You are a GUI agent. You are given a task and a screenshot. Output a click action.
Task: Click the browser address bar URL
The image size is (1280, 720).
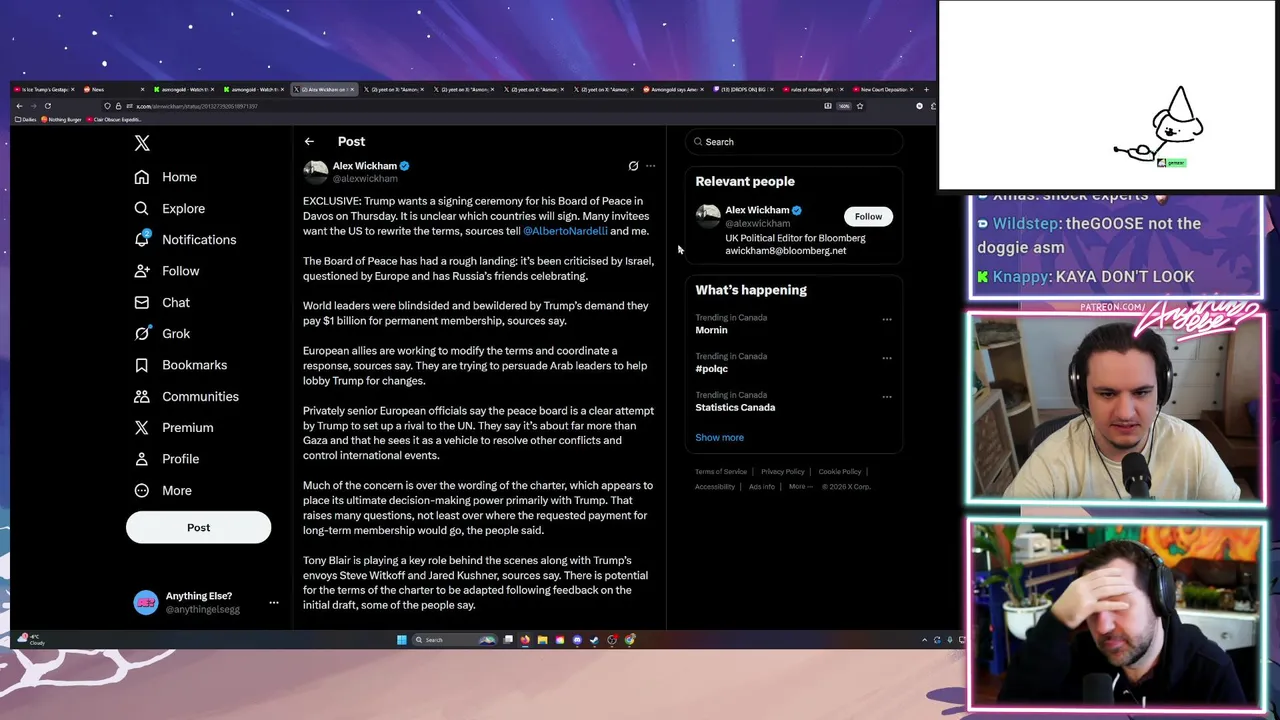[x=197, y=106]
